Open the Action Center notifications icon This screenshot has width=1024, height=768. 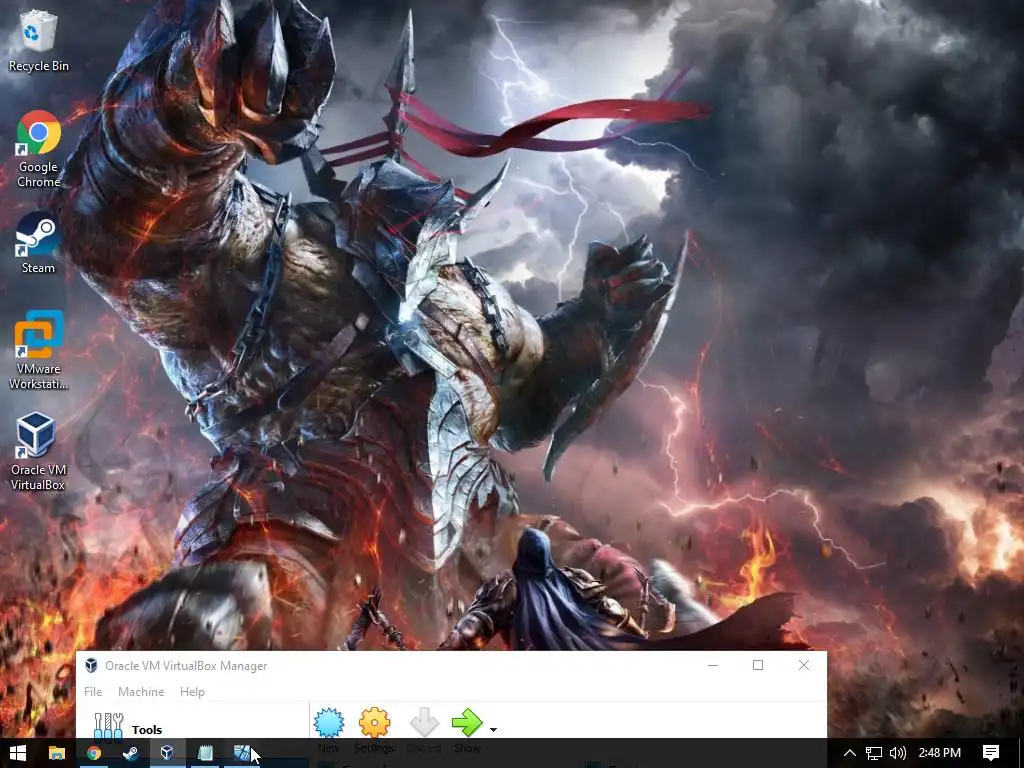[x=991, y=753]
